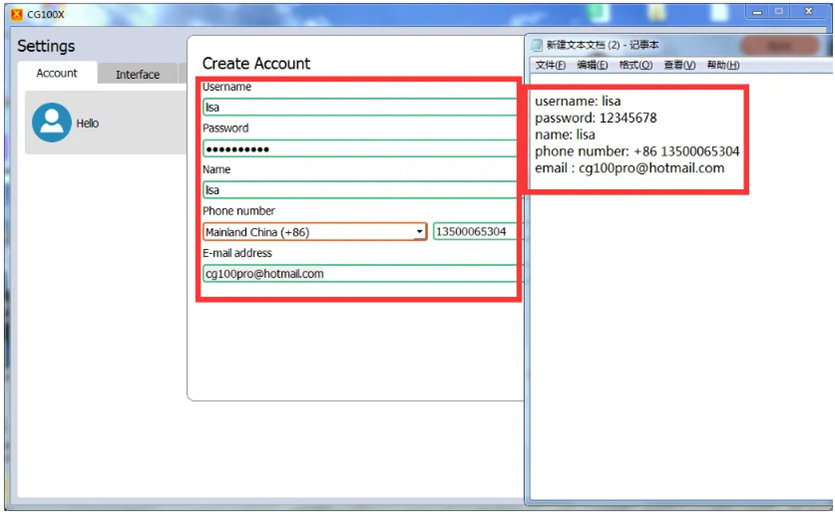Click the 'username: lisa' line in Notepad
Image resolution: width=835 pixels, height=514 pixels.
coord(578,101)
